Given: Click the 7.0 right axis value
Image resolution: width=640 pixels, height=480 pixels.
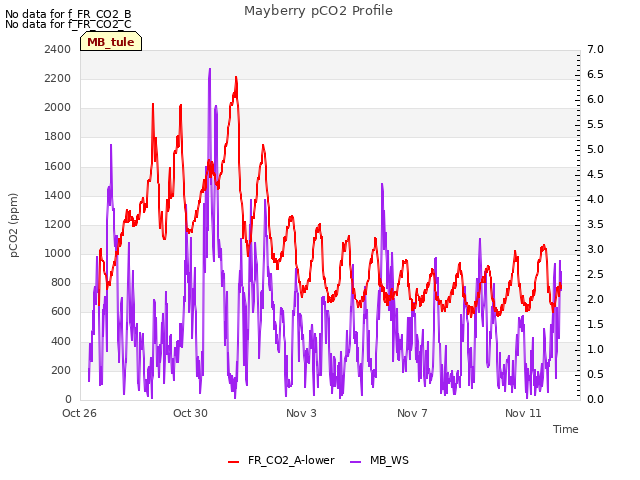Looking at the screenshot, I should (x=595, y=49).
